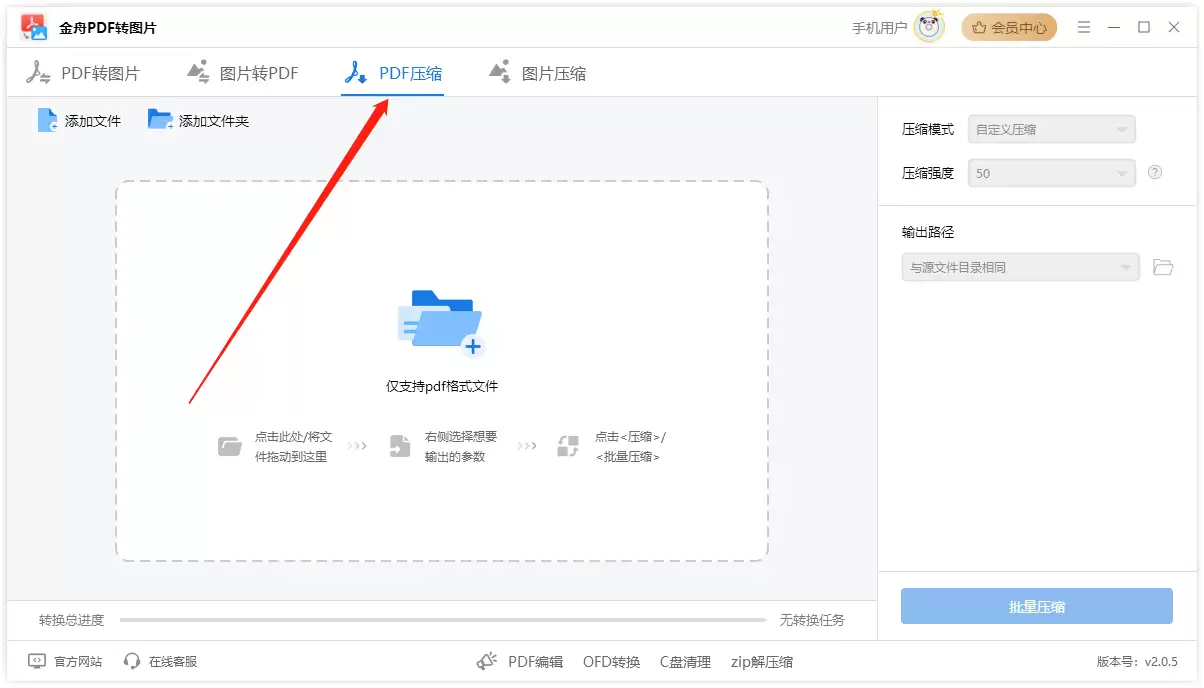The width and height of the screenshot is (1204, 688).
Task: Open the 输出路径 dropdown 与源文件目录相同
Action: tap(1021, 267)
